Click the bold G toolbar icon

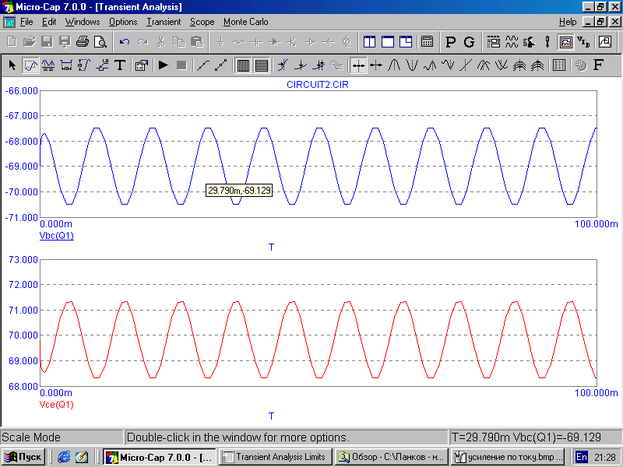[x=469, y=42]
